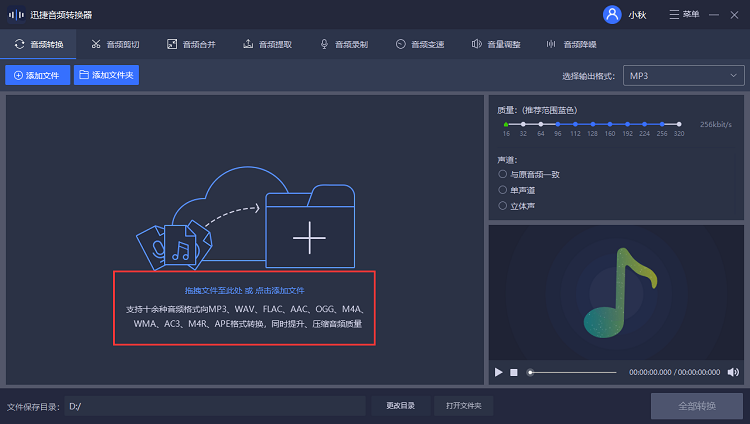Image resolution: width=750 pixels, height=424 pixels.
Task: Open the 音频转换 tab
Action: [x=38, y=45]
